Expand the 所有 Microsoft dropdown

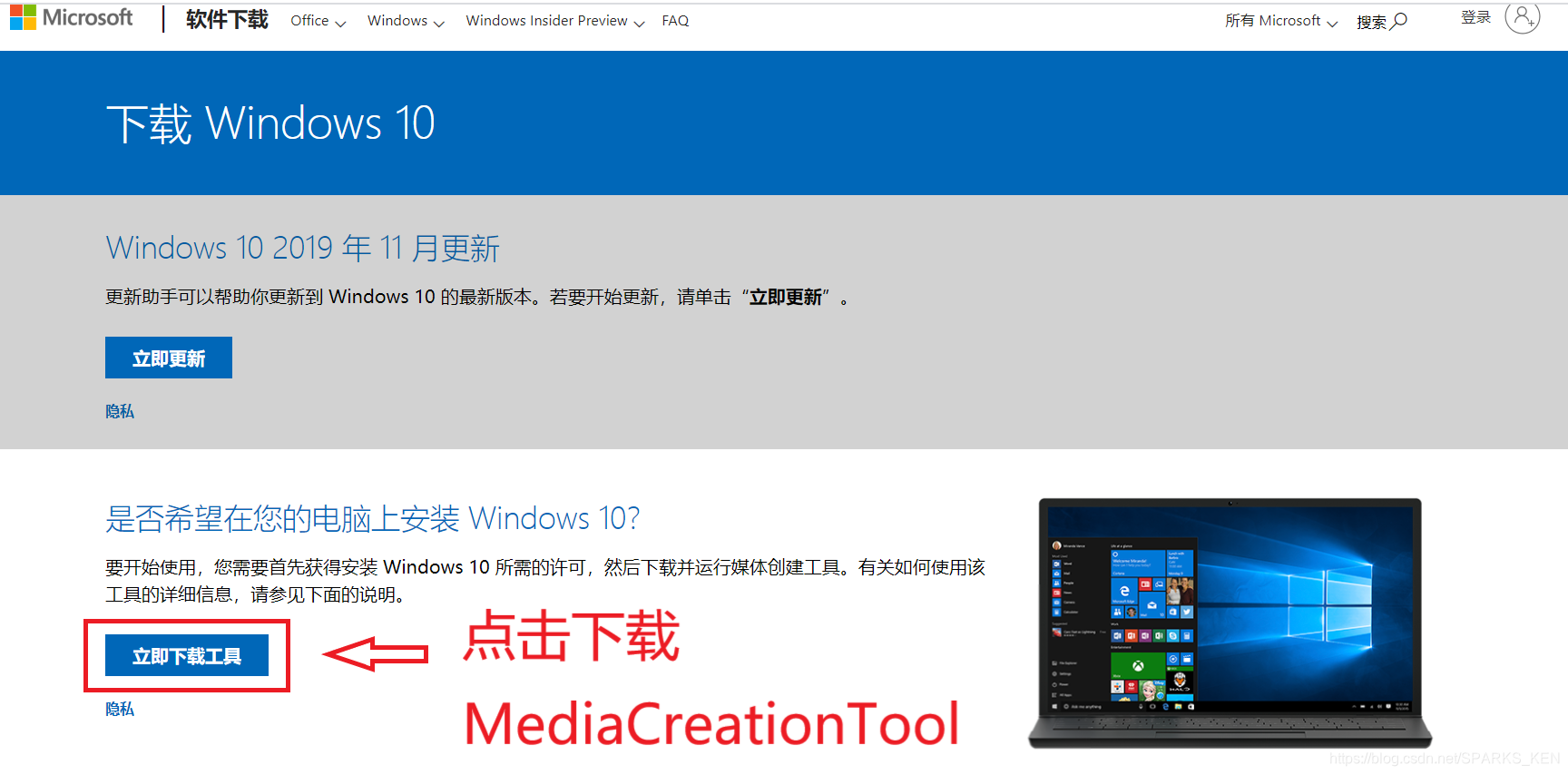pyautogui.click(x=1280, y=21)
